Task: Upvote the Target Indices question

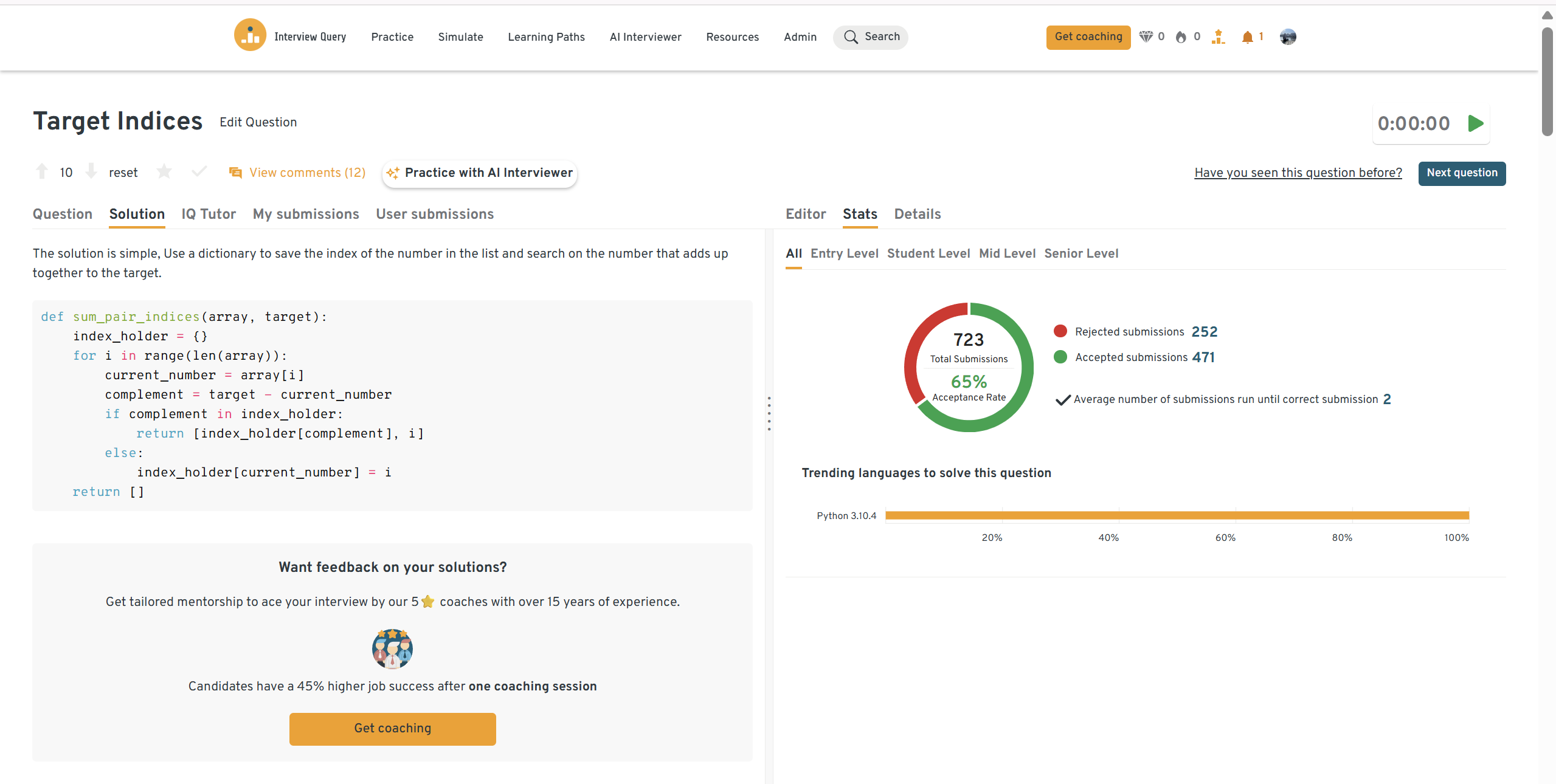Action: click(x=42, y=172)
